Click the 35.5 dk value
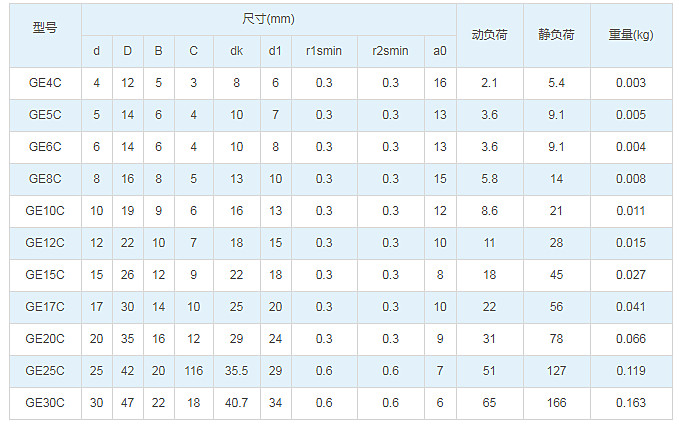The image size is (679, 424). tap(236, 371)
